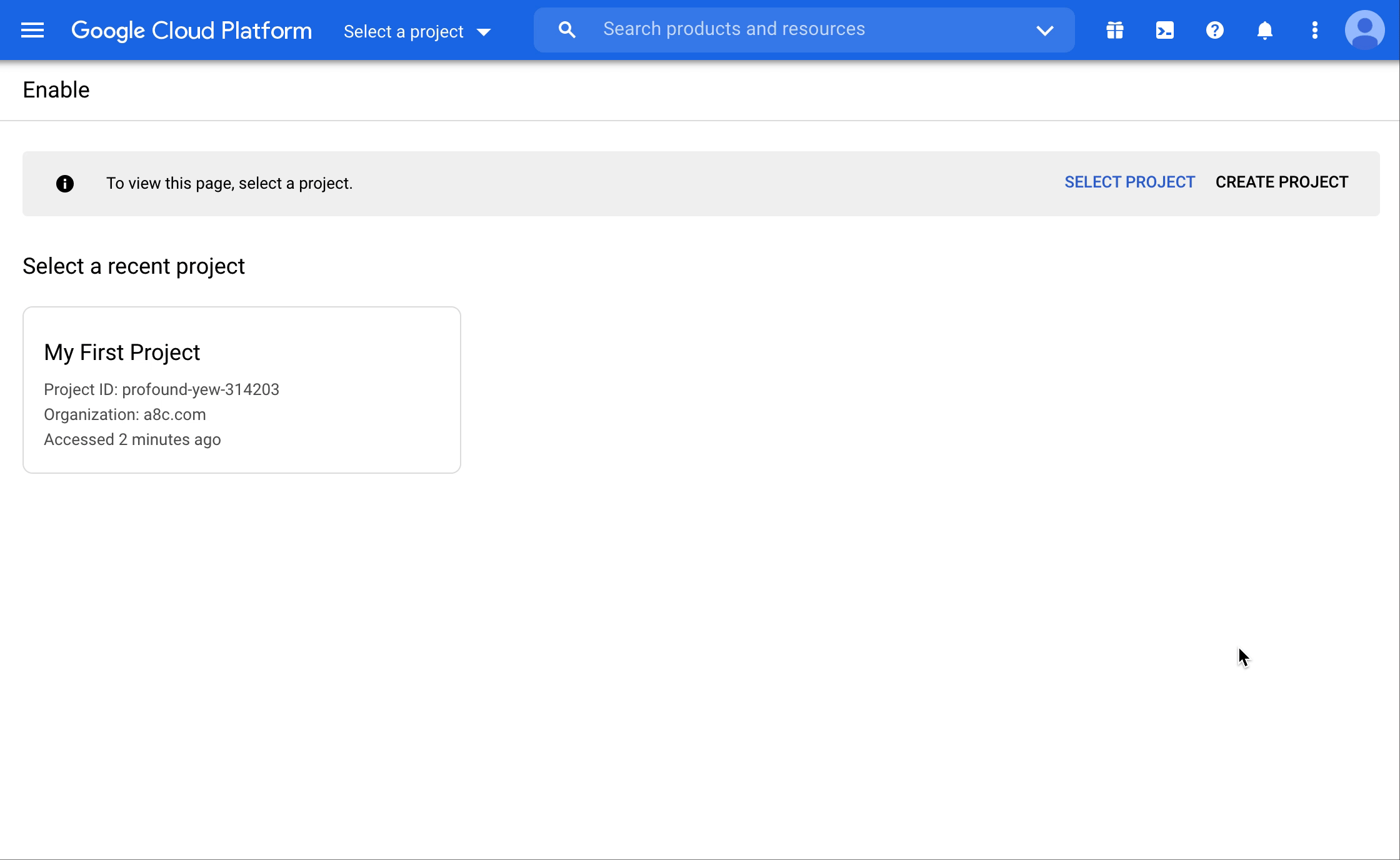Screen dimensions: 1400x860
Task: Open the three-dot settings menu
Action: 1314,30
